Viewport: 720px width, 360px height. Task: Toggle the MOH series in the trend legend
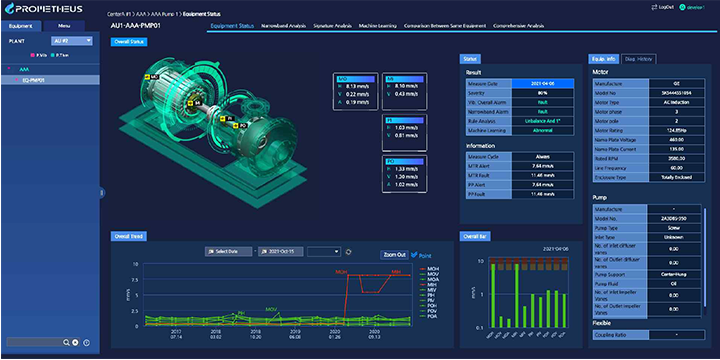click(429, 268)
